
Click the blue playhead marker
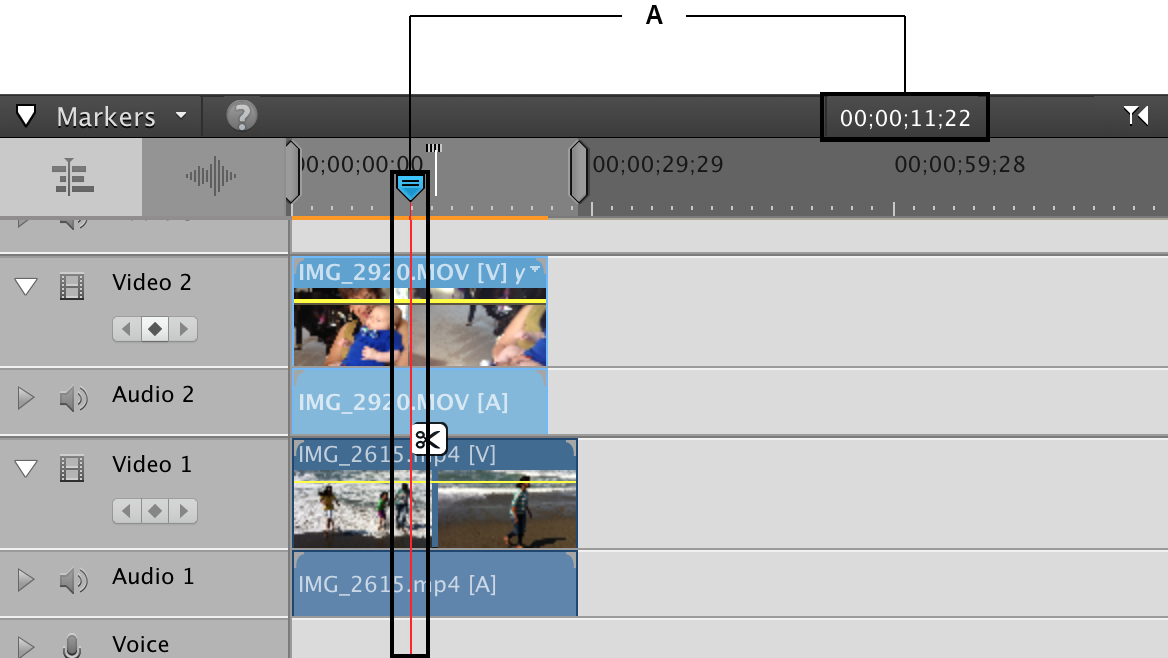coord(410,186)
